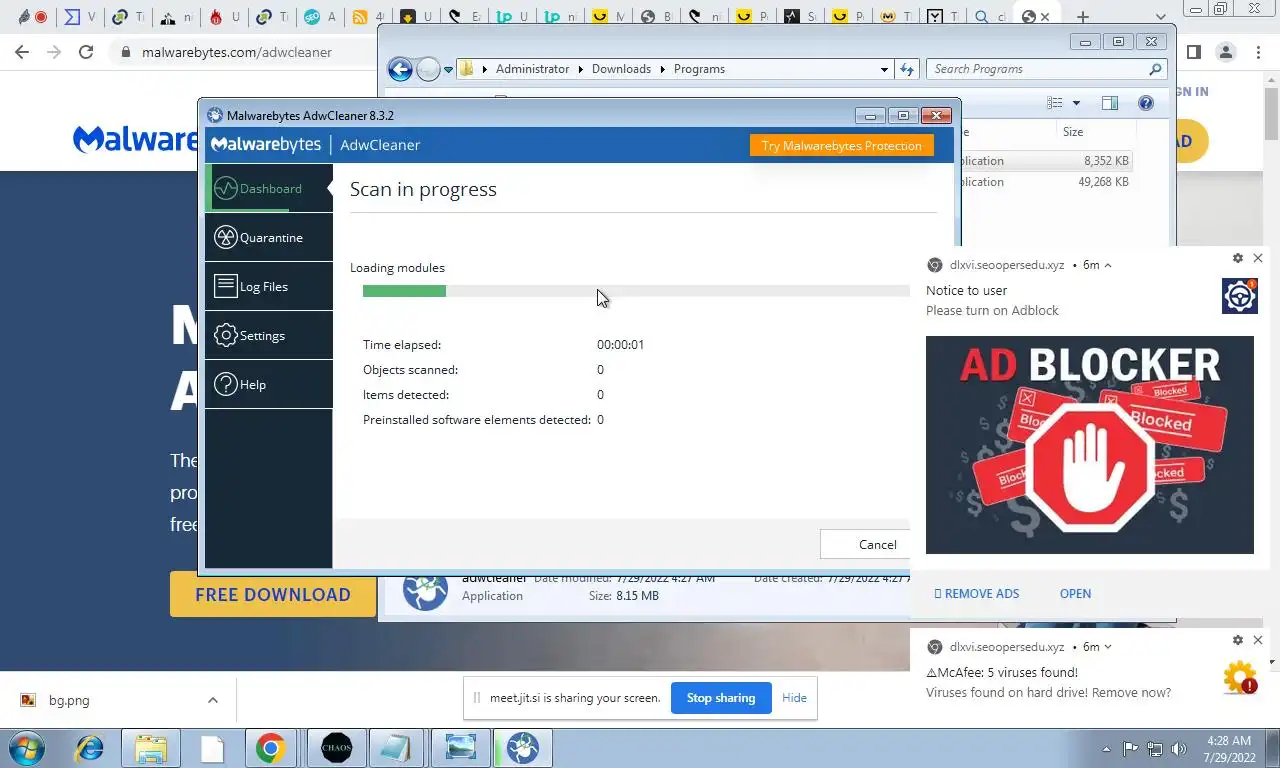Open Chrome profile avatar

click(x=1226, y=52)
